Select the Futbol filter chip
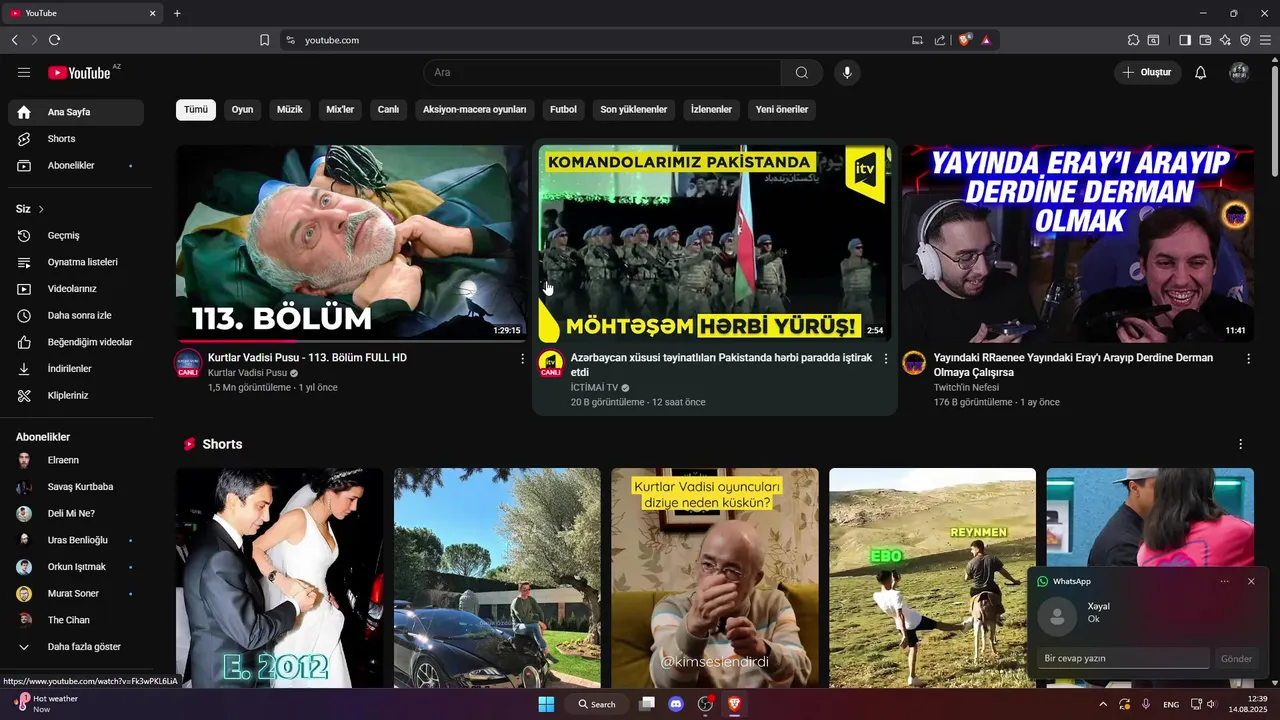 click(563, 109)
